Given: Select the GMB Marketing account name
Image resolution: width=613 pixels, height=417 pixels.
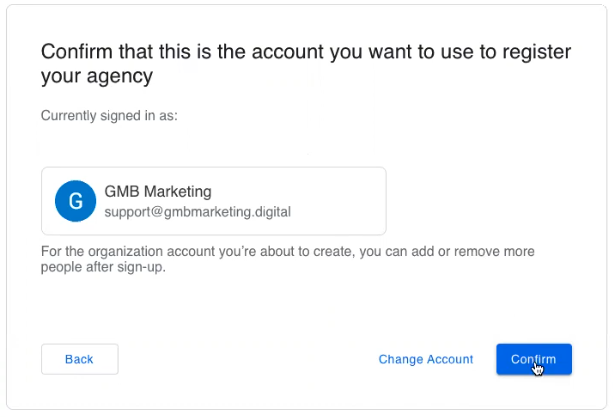Looking at the screenshot, I should (x=158, y=191).
